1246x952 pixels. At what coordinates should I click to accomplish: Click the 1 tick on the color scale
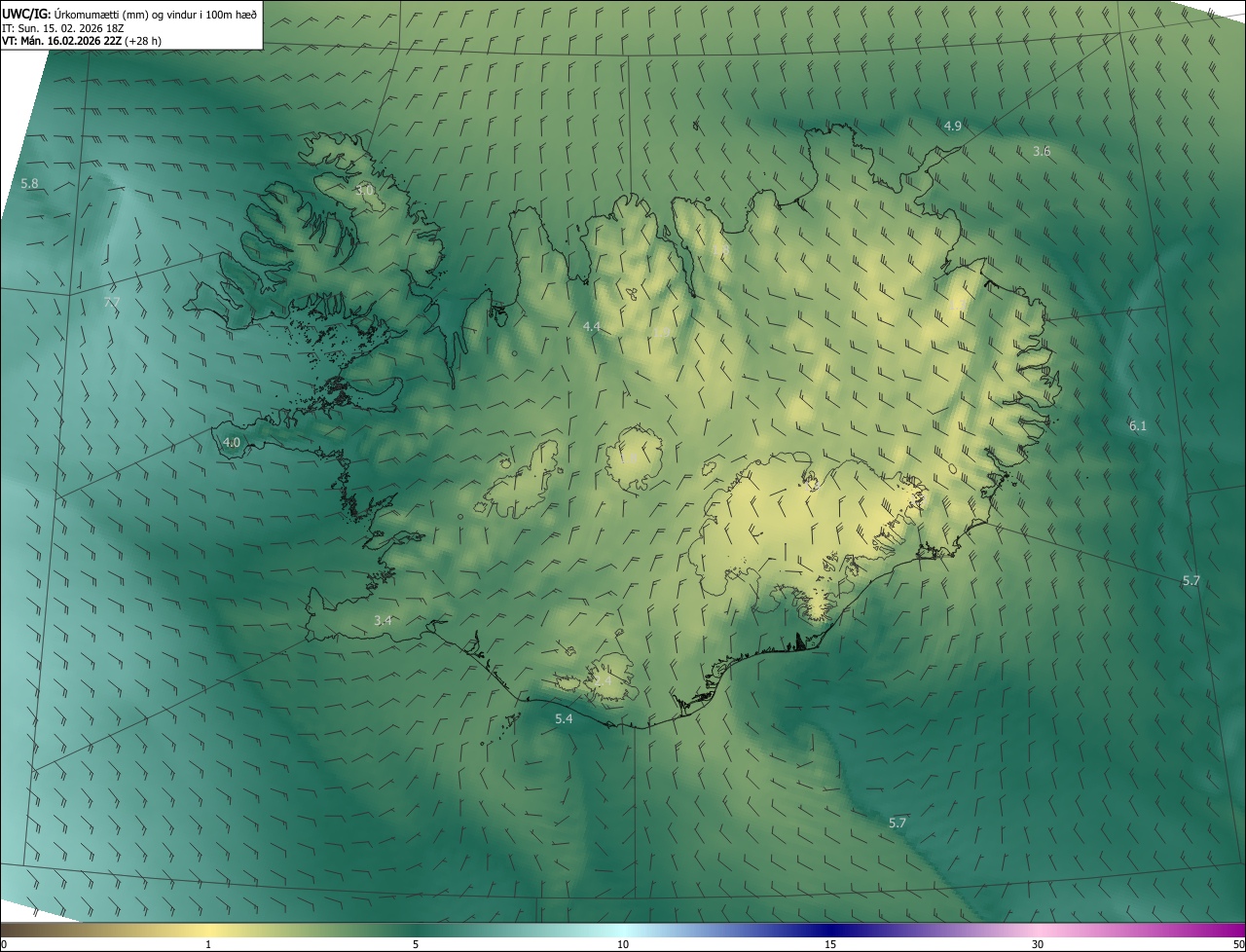(x=208, y=944)
